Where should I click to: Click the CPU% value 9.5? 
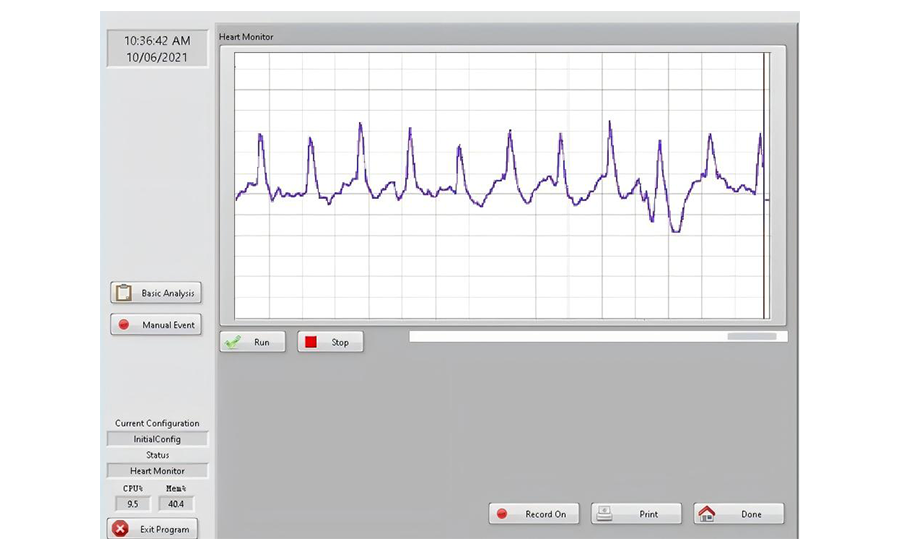(x=133, y=504)
